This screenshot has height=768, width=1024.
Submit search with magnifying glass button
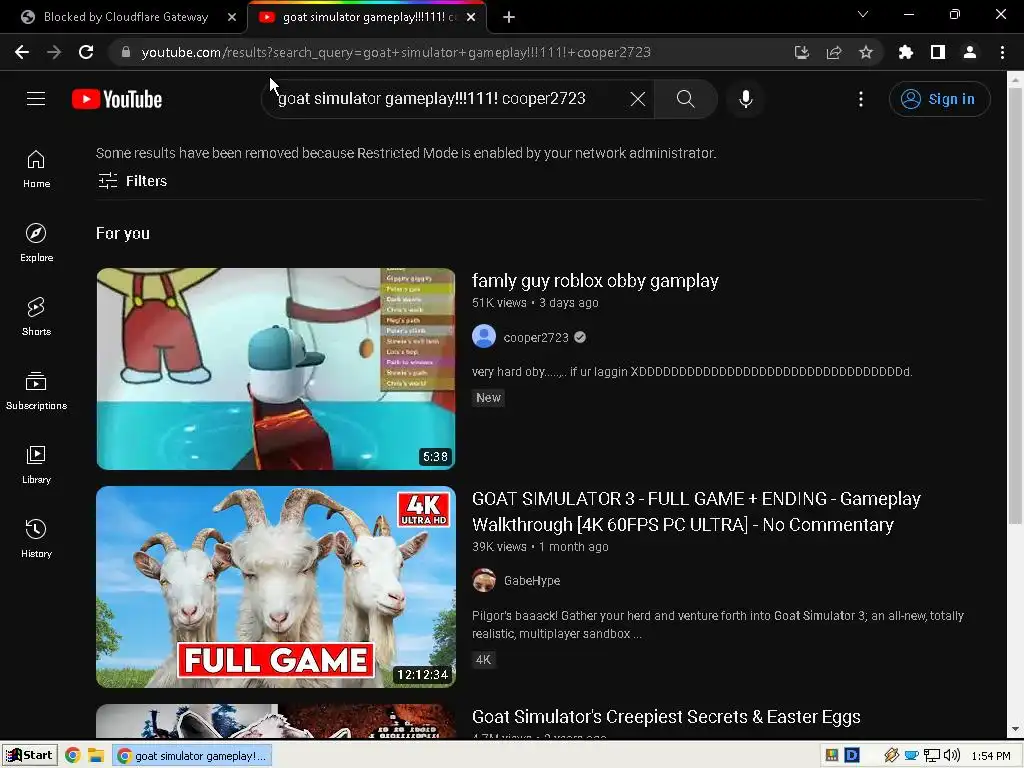[x=685, y=99]
